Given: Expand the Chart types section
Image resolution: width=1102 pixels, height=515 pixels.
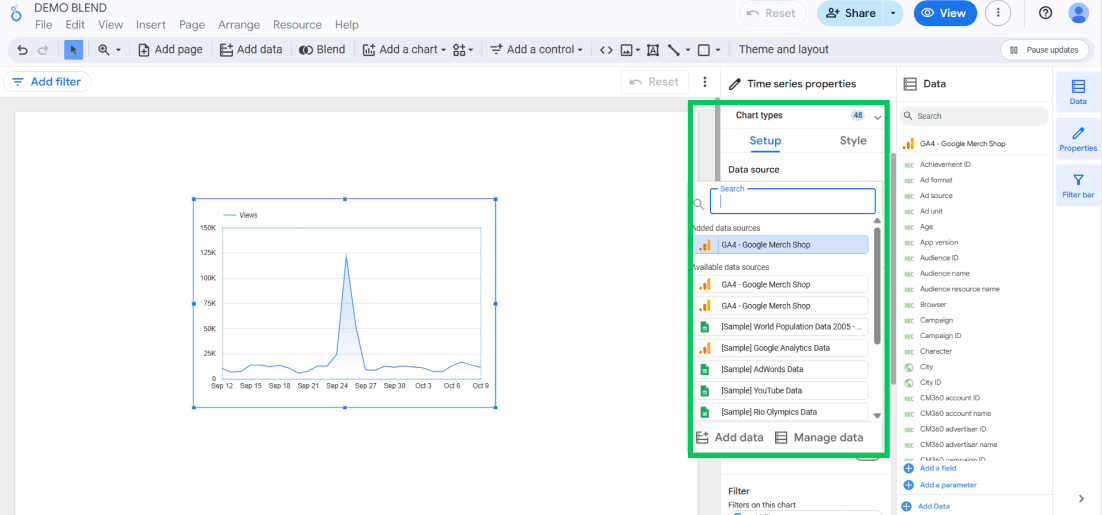Looking at the screenshot, I should point(877,117).
